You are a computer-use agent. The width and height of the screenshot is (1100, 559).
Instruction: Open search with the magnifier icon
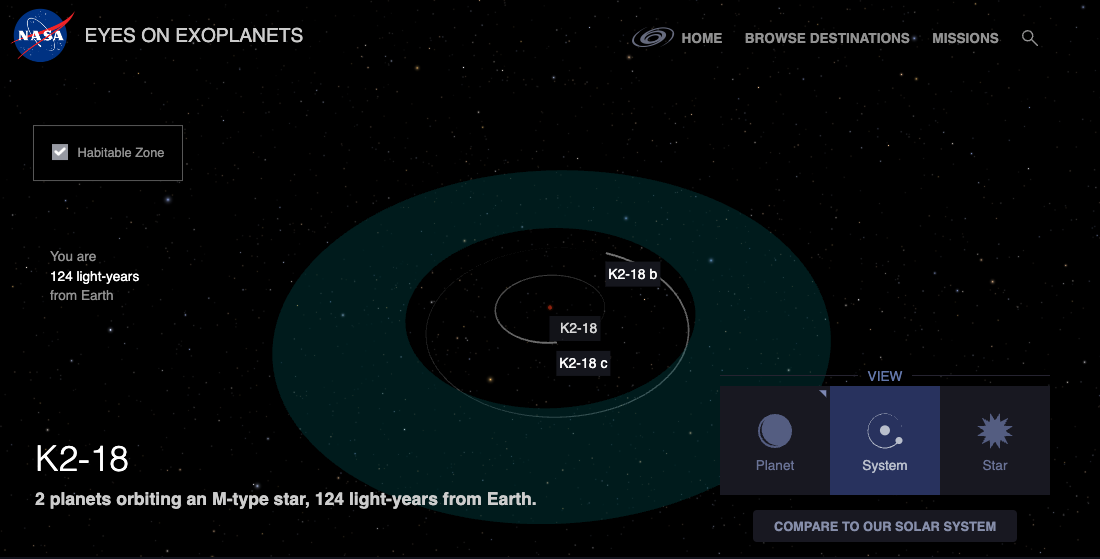[1029, 38]
